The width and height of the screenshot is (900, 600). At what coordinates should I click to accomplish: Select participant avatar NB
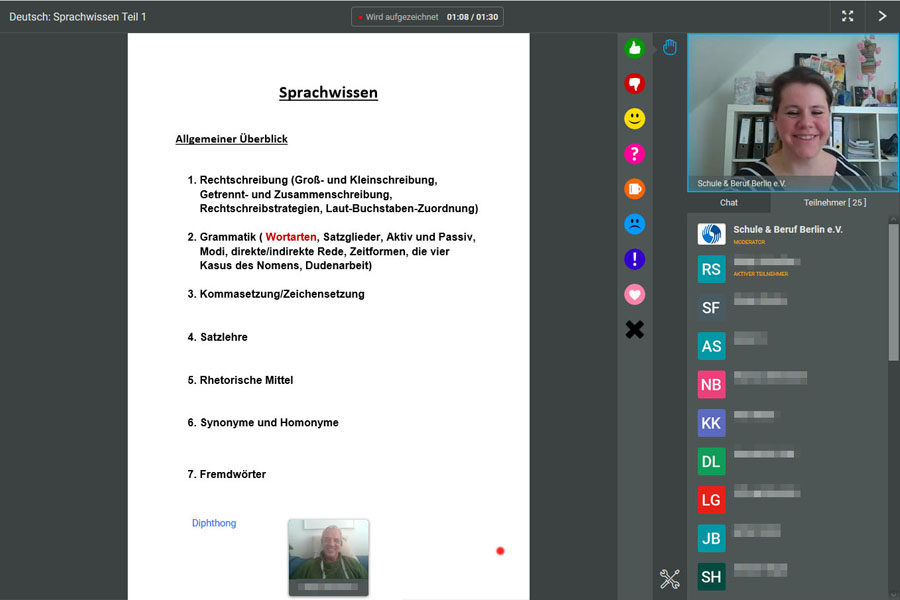pyautogui.click(x=711, y=385)
